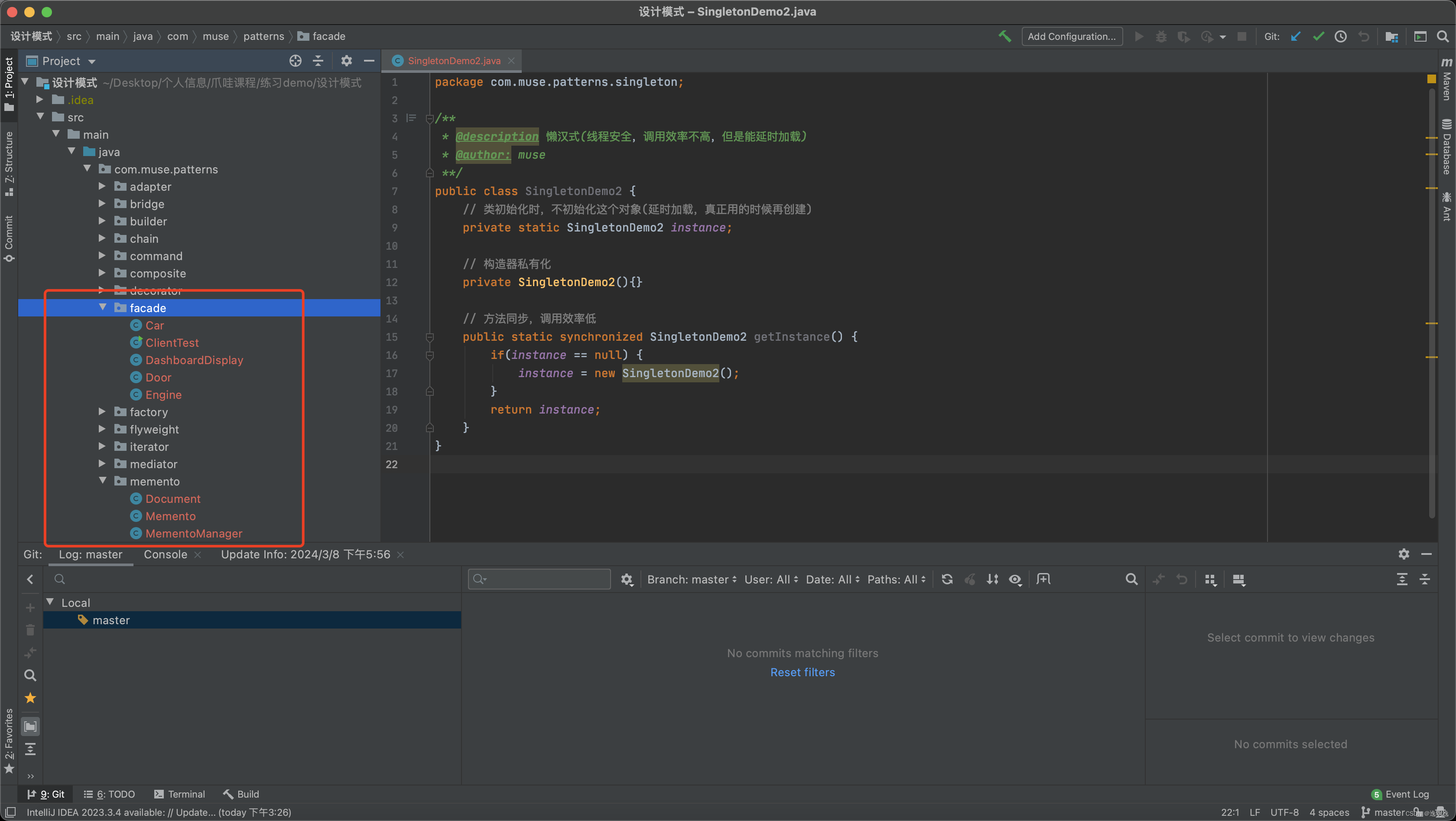Expand the factory package folder
Viewport: 1456px width, 821px height.
103,411
